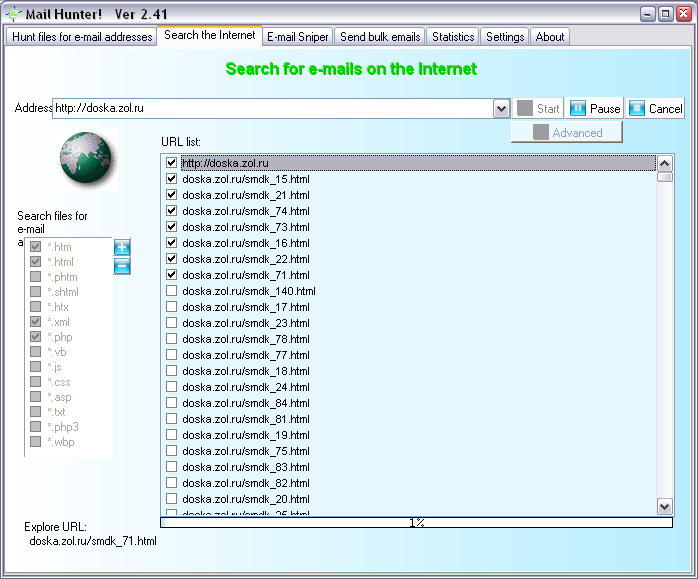Click the Cancel button

655,108
